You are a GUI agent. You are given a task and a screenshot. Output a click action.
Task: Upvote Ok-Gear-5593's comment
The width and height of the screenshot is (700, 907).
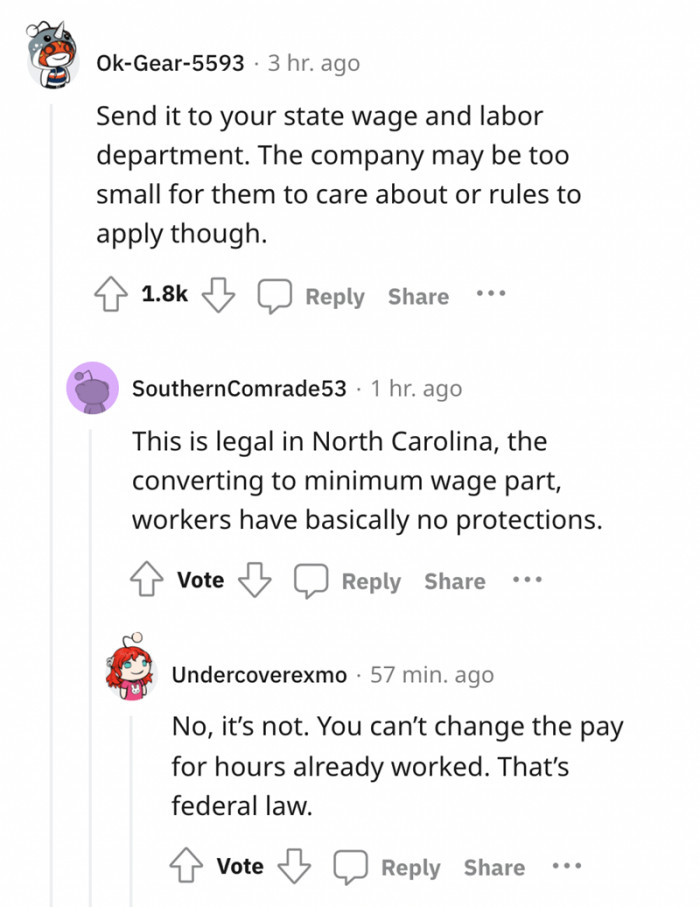coord(109,295)
